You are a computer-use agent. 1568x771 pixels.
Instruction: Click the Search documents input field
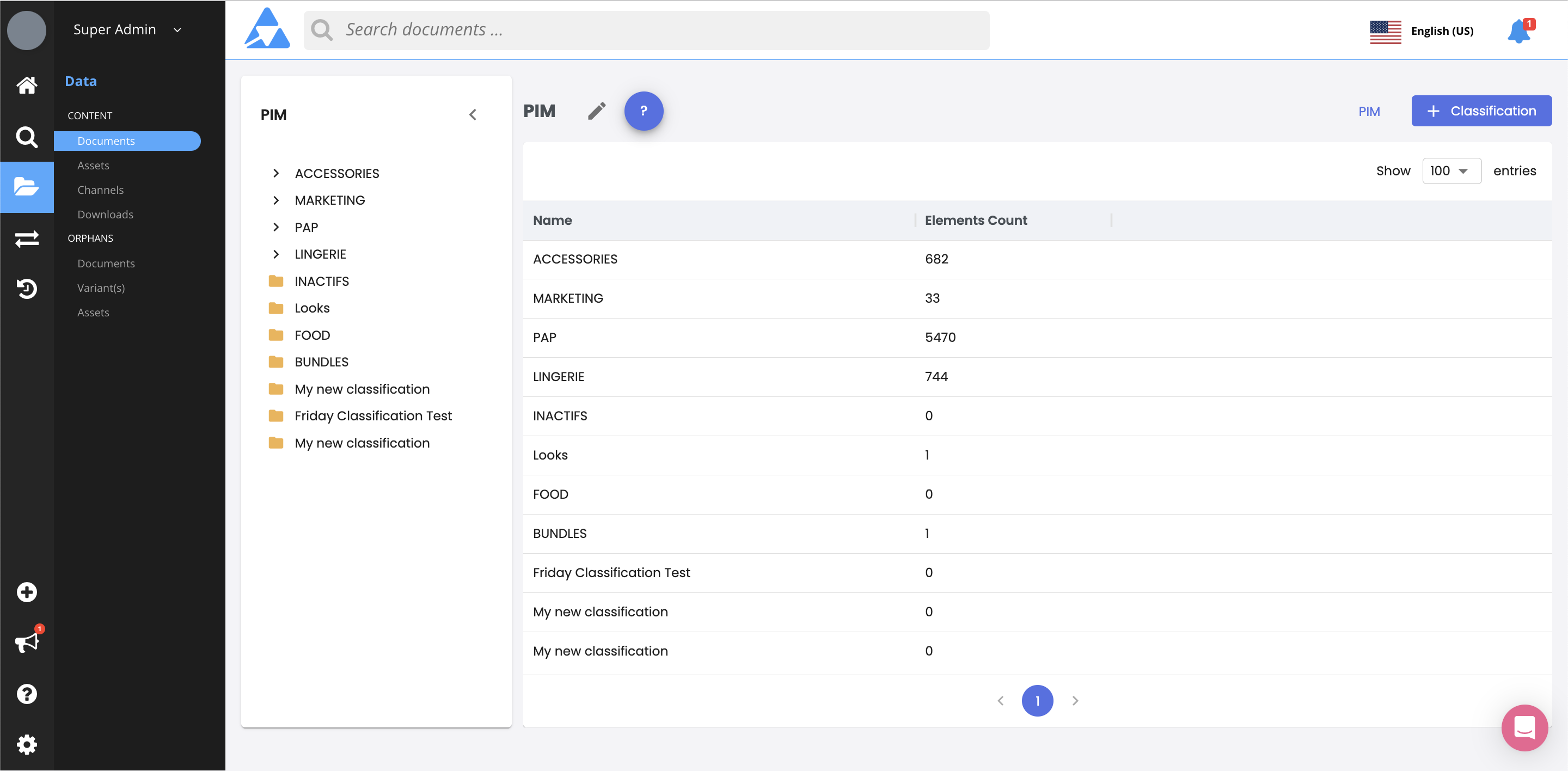click(x=646, y=30)
